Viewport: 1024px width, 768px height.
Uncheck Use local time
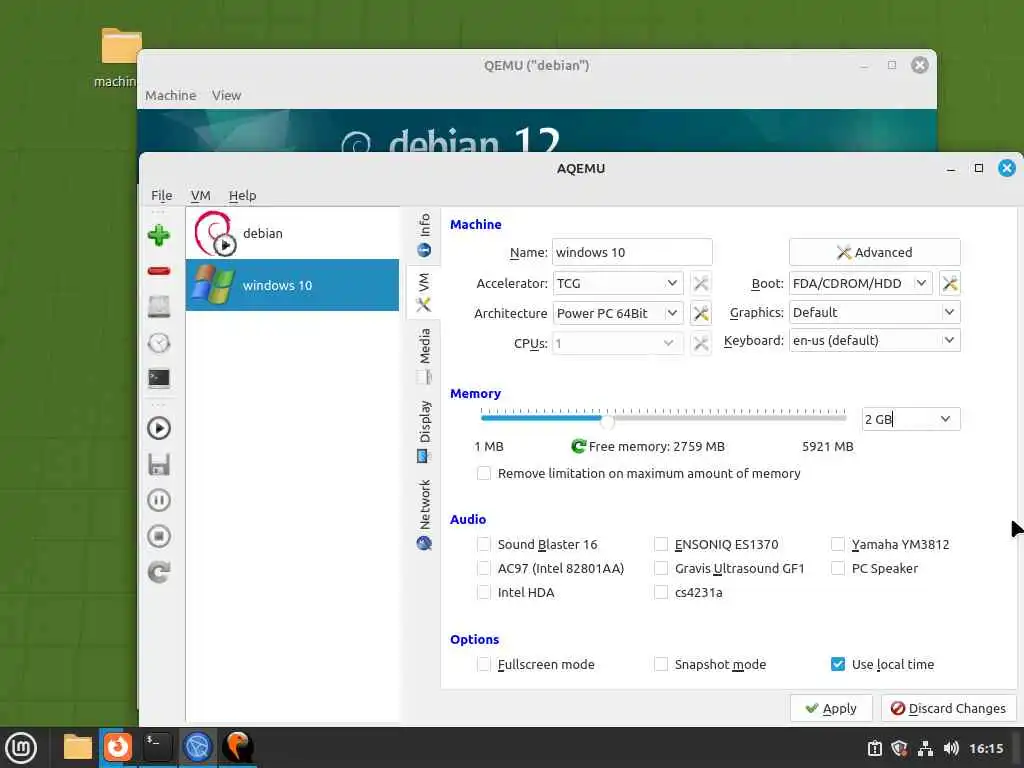click(x=838, y=664)
